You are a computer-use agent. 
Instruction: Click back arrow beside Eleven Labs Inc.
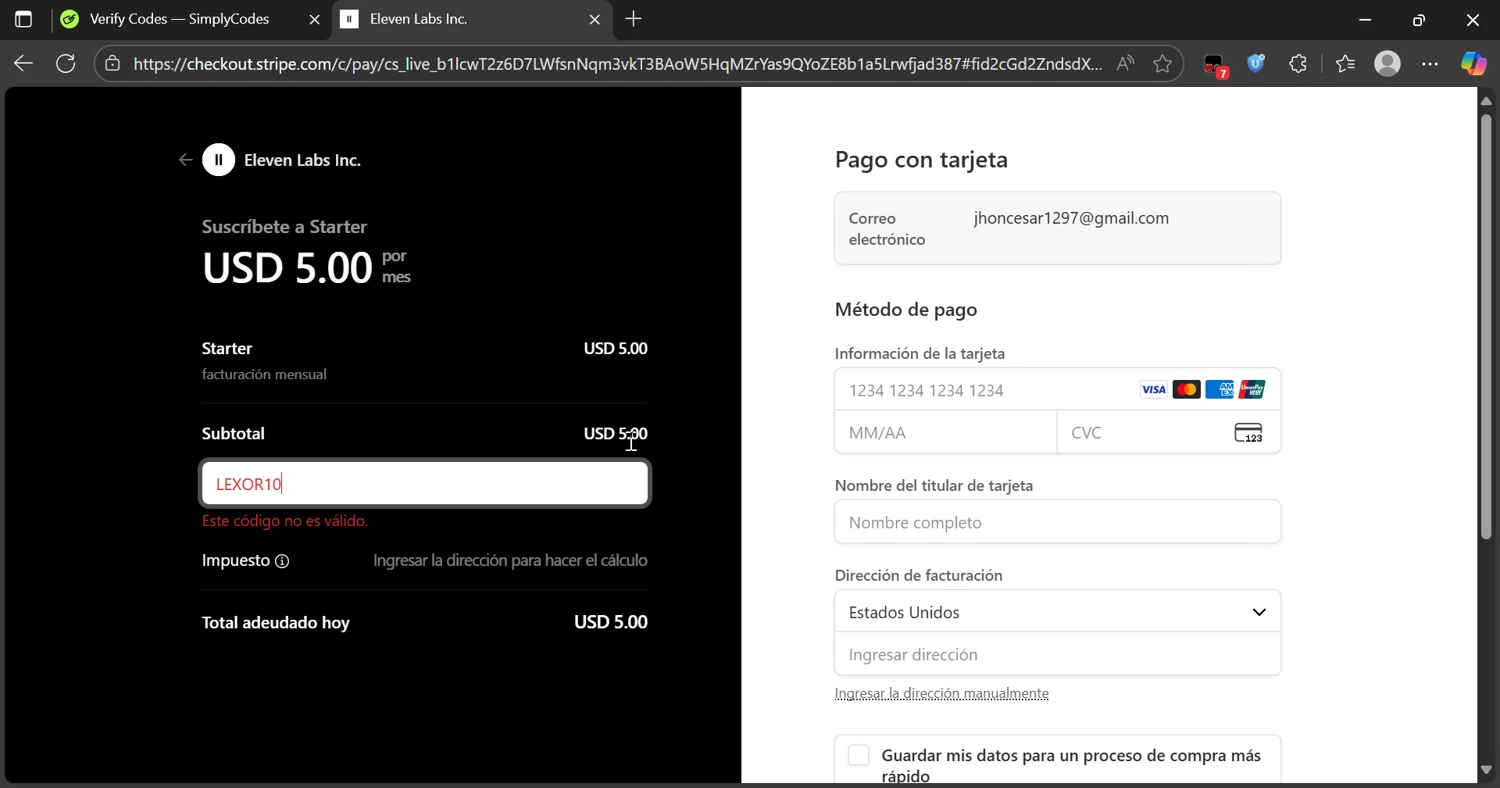(x=185, y=160)
